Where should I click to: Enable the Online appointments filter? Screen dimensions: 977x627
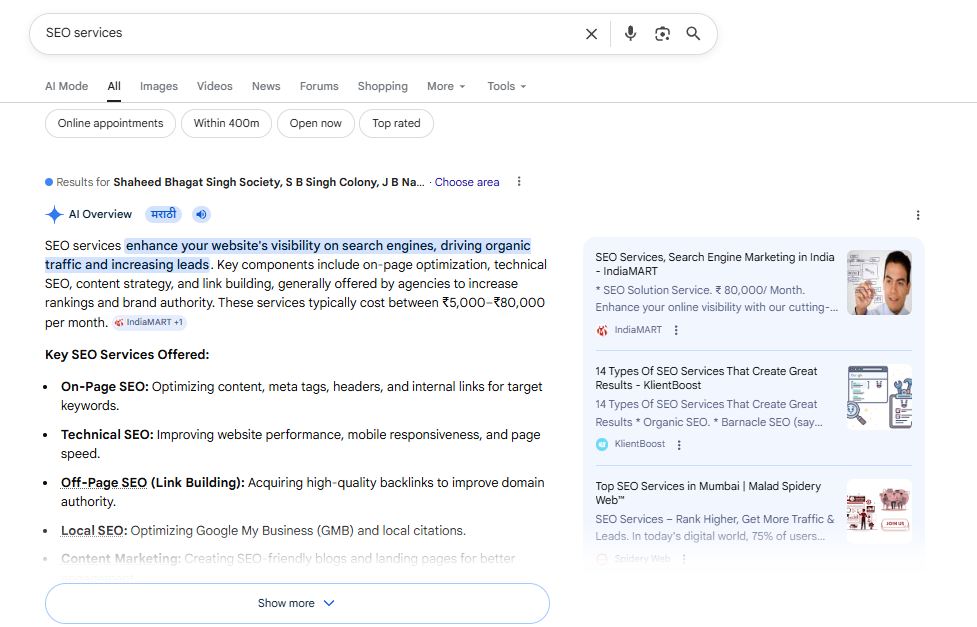pyautogui.click(x=110, y=123)
